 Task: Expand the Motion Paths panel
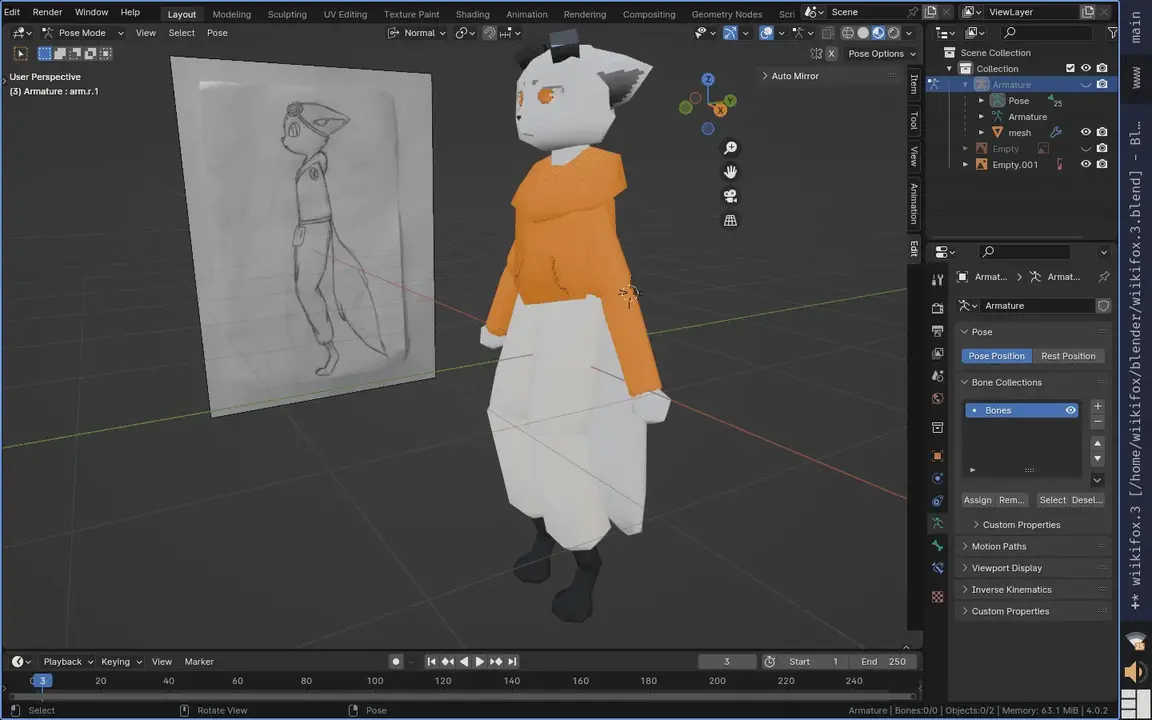tap(998, 547)
